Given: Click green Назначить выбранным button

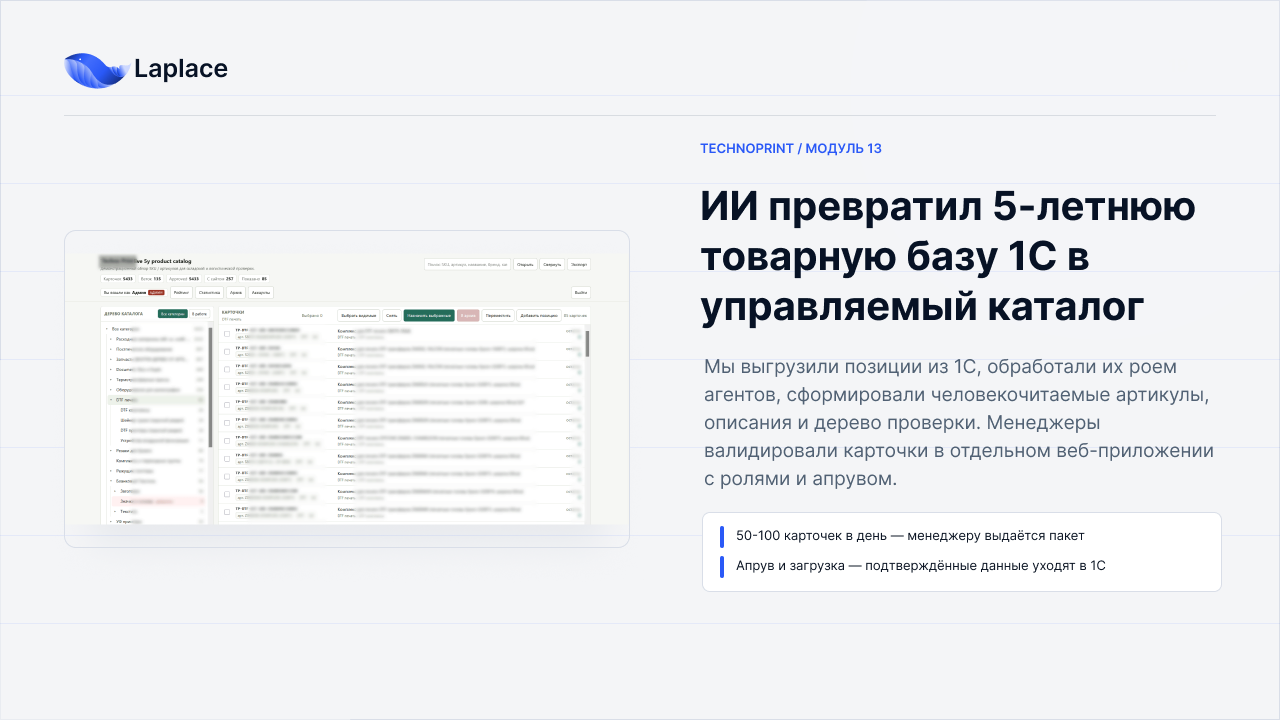Looking at the screenshot, I should click(x=429, y=315).
